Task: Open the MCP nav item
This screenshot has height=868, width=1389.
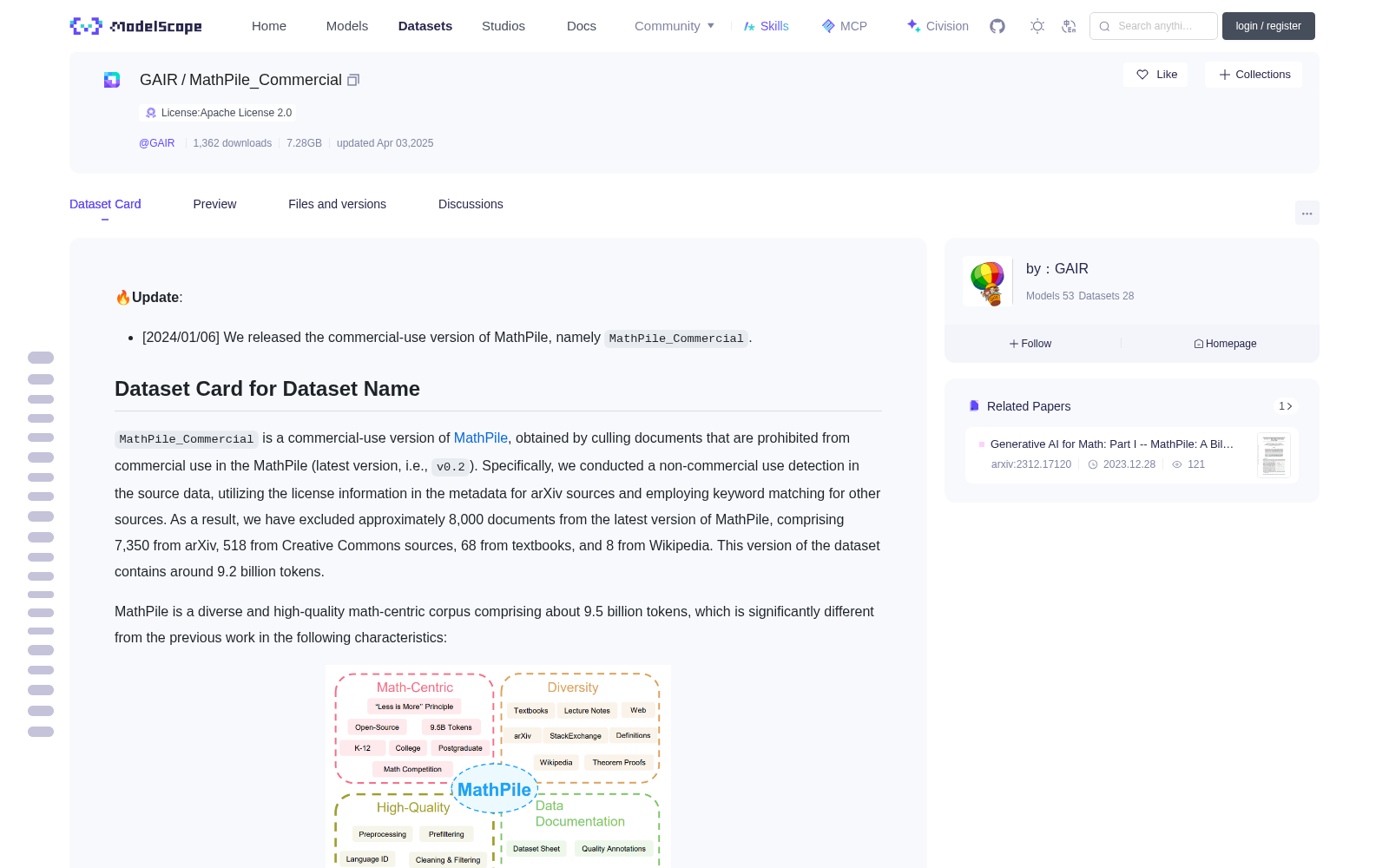Action: (845, 26)
